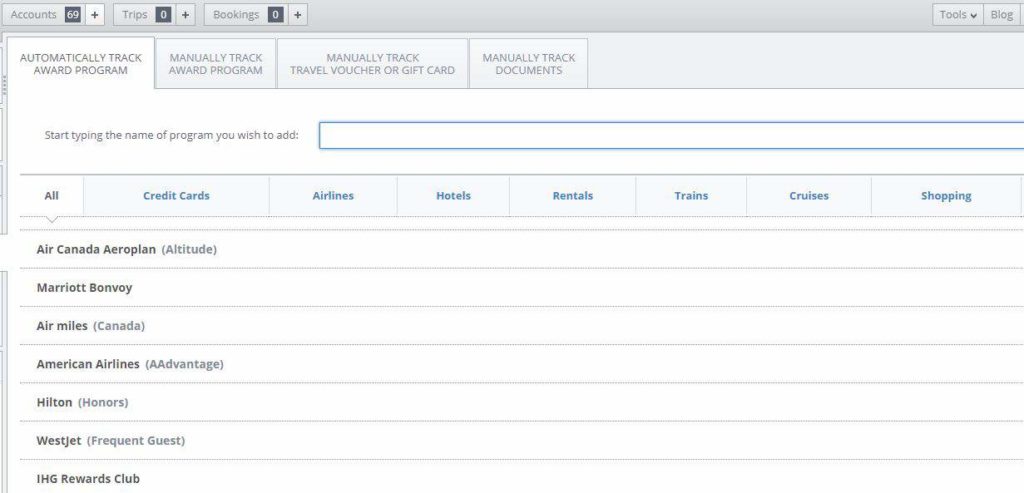Switch to Manually Track Documents tab

[x=528, y=64]
